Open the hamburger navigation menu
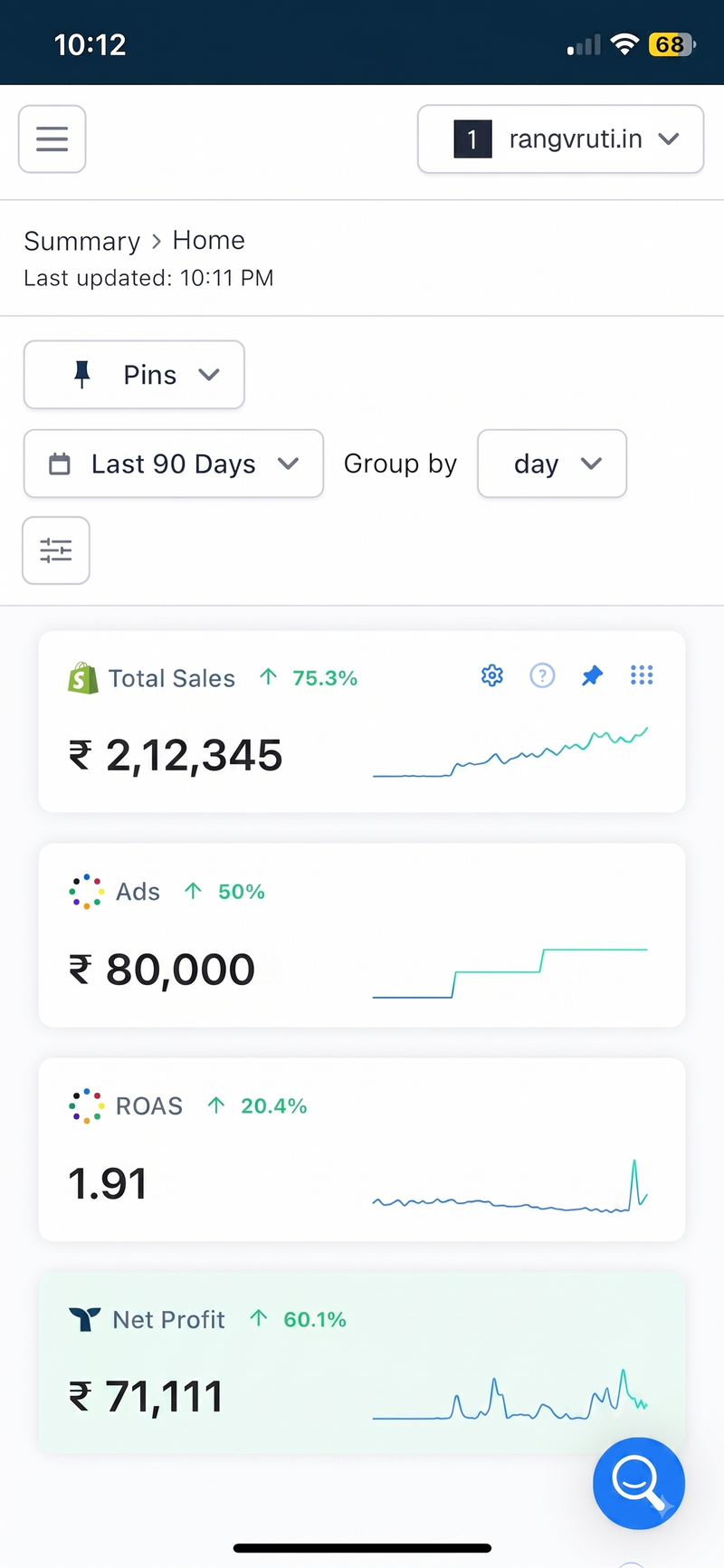Screen dimensions: 724x1568 coord(52,139)
